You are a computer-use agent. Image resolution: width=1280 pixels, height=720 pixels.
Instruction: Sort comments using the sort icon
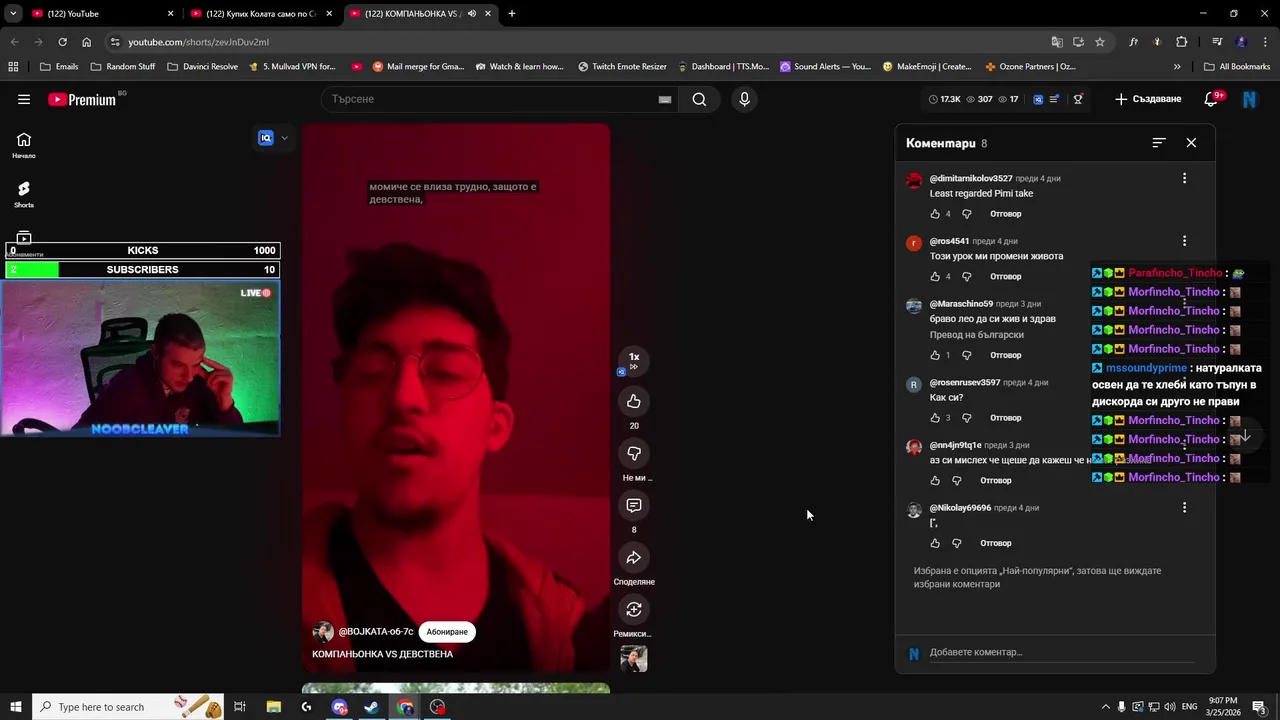[x=1159, y=143]
